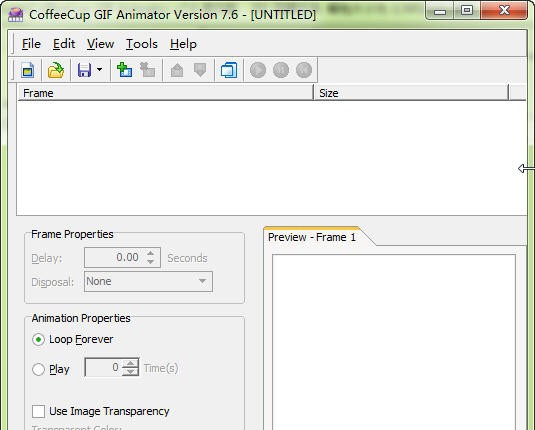
Task: Select the Loop Forever radio button
Action: [38, 340]
